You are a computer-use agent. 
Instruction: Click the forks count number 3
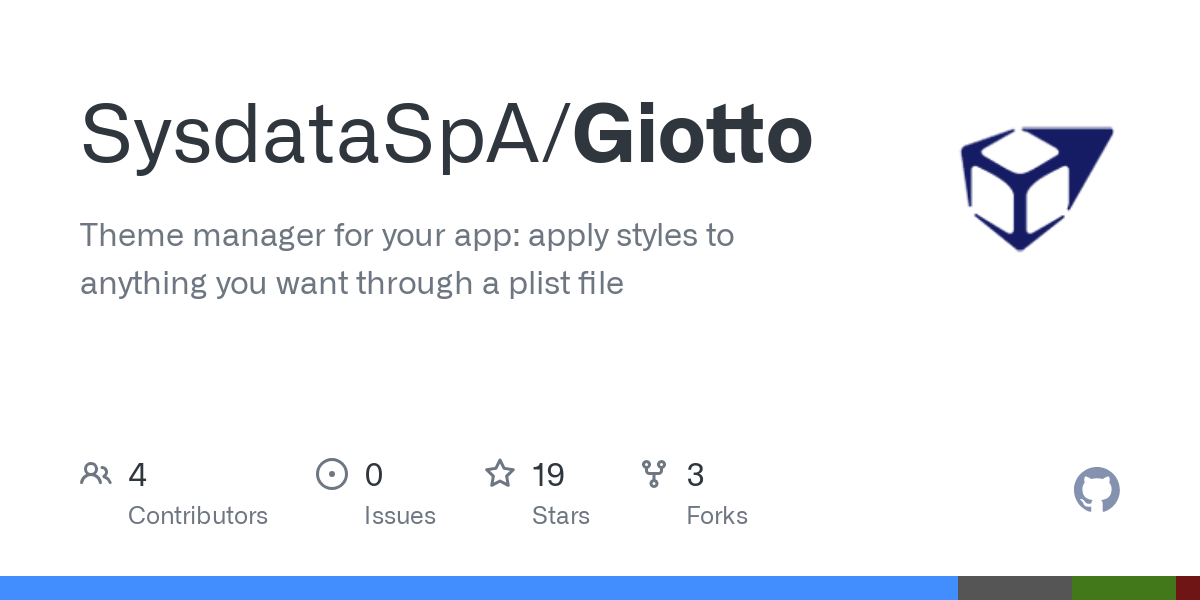point(695,475)
